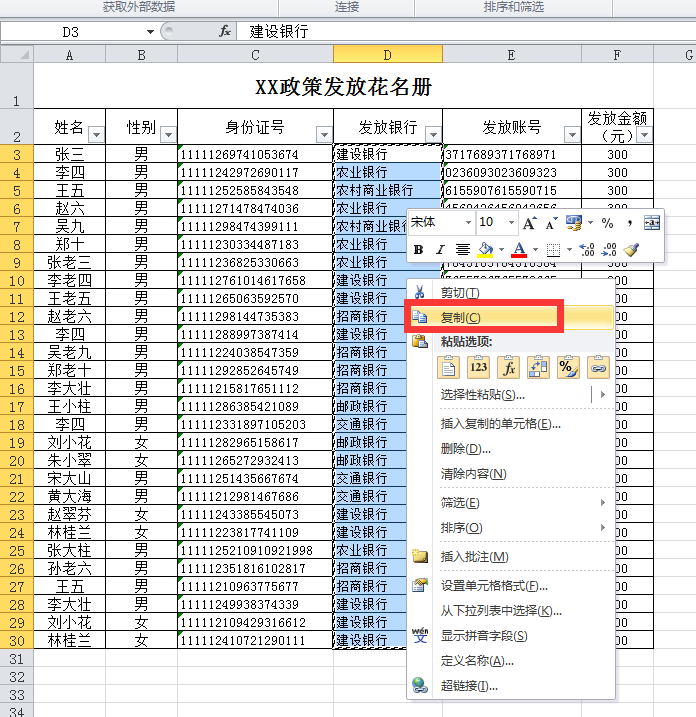Click the select-all corner button

17,54
